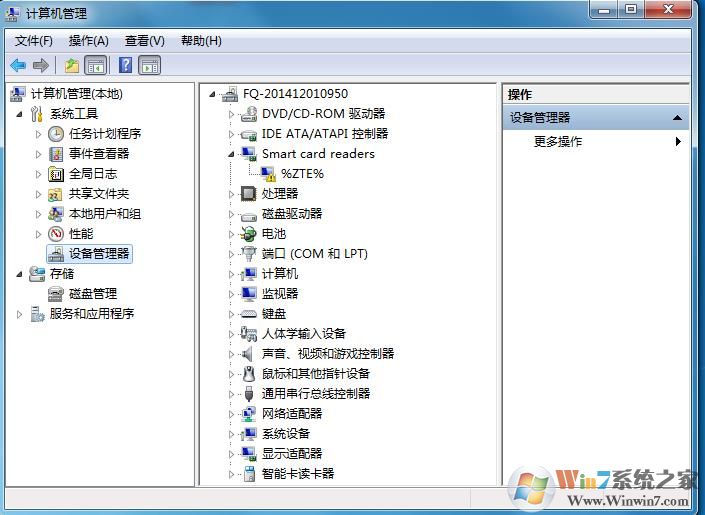705x515 pixels.
Task: Click the 网络适配器 icon
Action: coord(249,414)
